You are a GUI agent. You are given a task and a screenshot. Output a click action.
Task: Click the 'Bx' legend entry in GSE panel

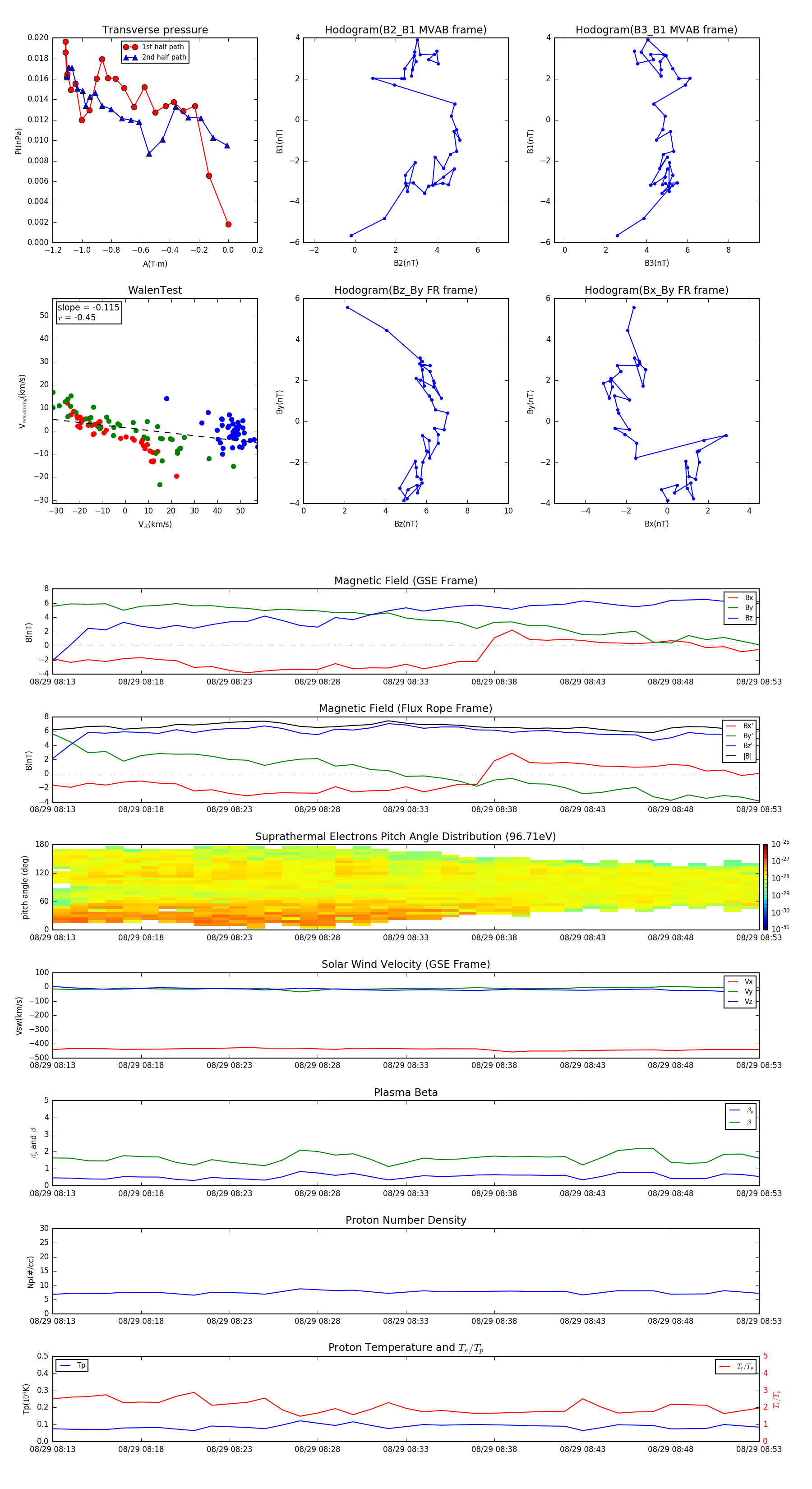click(740, 598)
